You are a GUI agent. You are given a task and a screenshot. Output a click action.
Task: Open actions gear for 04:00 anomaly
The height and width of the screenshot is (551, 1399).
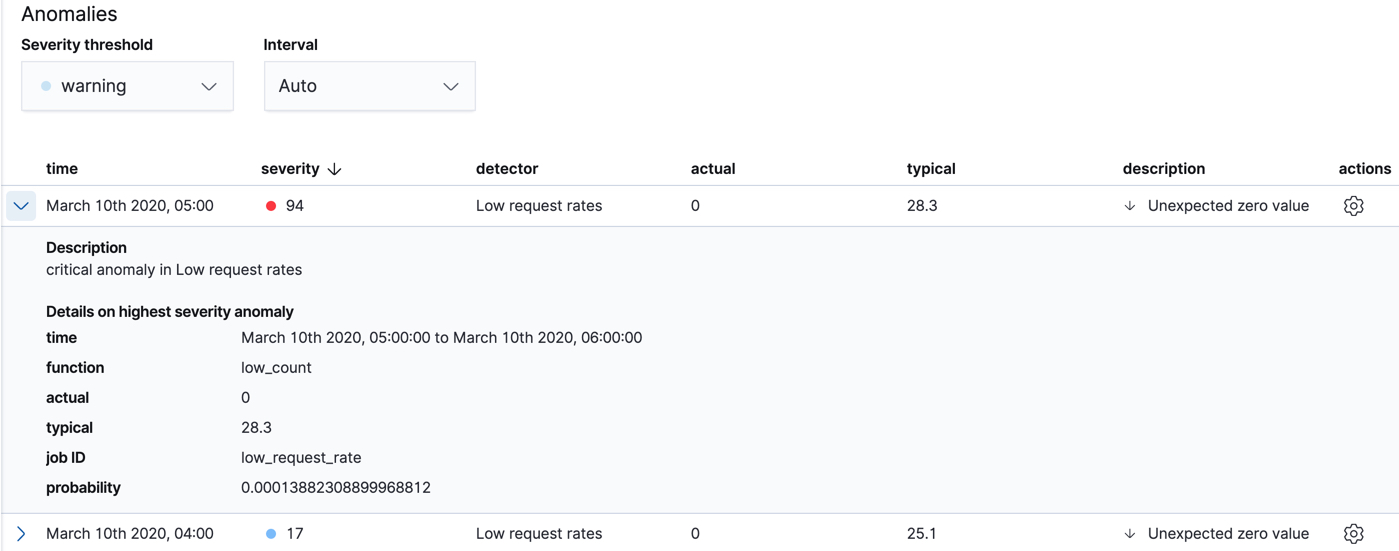1353,534
